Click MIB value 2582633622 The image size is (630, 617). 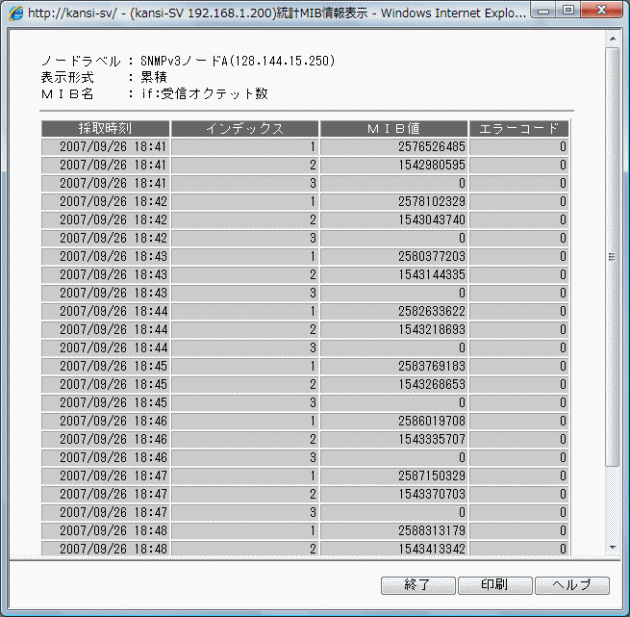point(432,312)
